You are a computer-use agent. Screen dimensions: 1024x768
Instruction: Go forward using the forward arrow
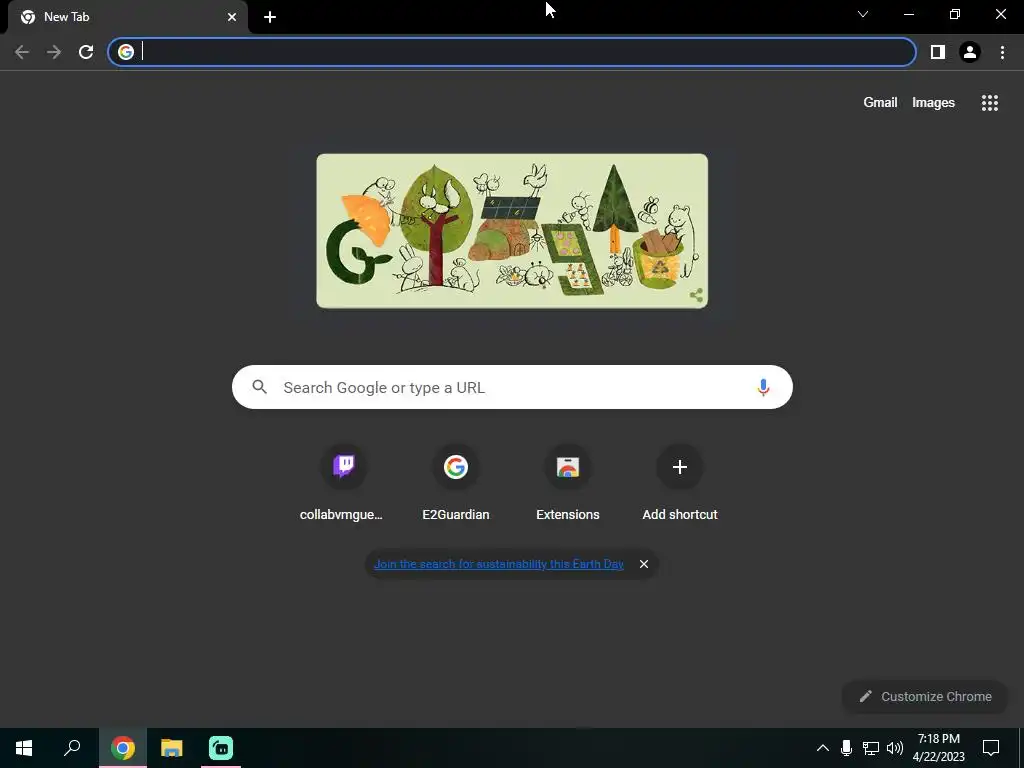click(54, 52)
